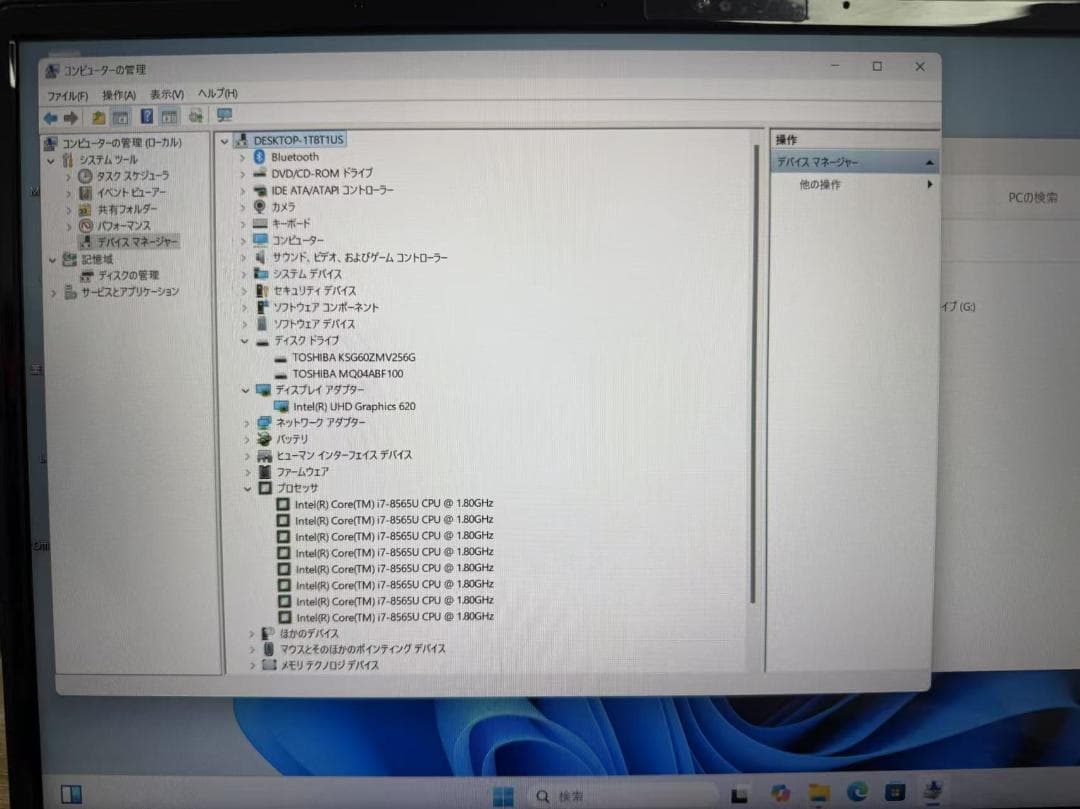Expand the Bluetooth device category
1080x809 pixels.
(242, 157)
